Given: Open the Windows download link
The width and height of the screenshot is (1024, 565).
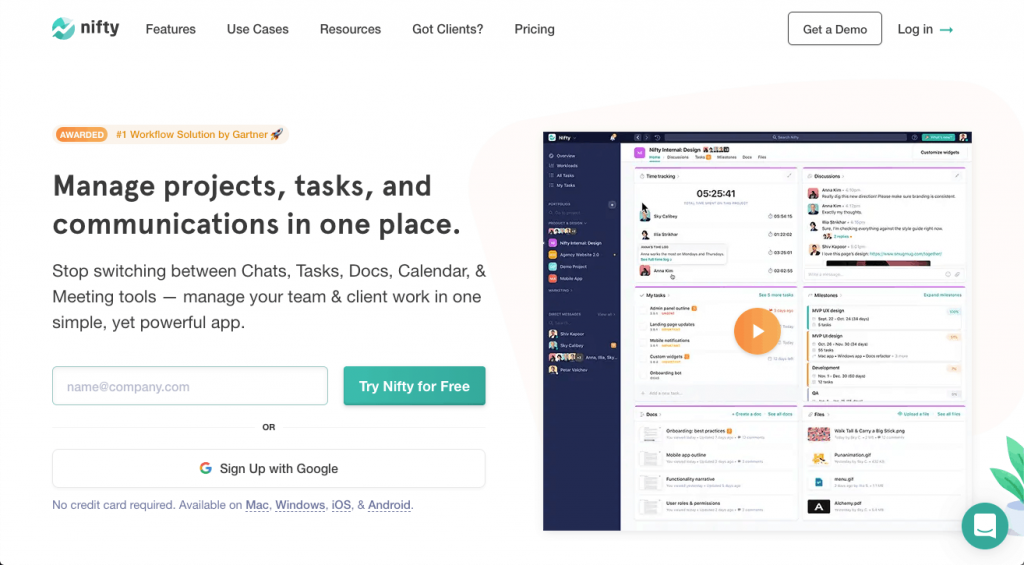Looking at the screenshot, I should pos(300,505).
